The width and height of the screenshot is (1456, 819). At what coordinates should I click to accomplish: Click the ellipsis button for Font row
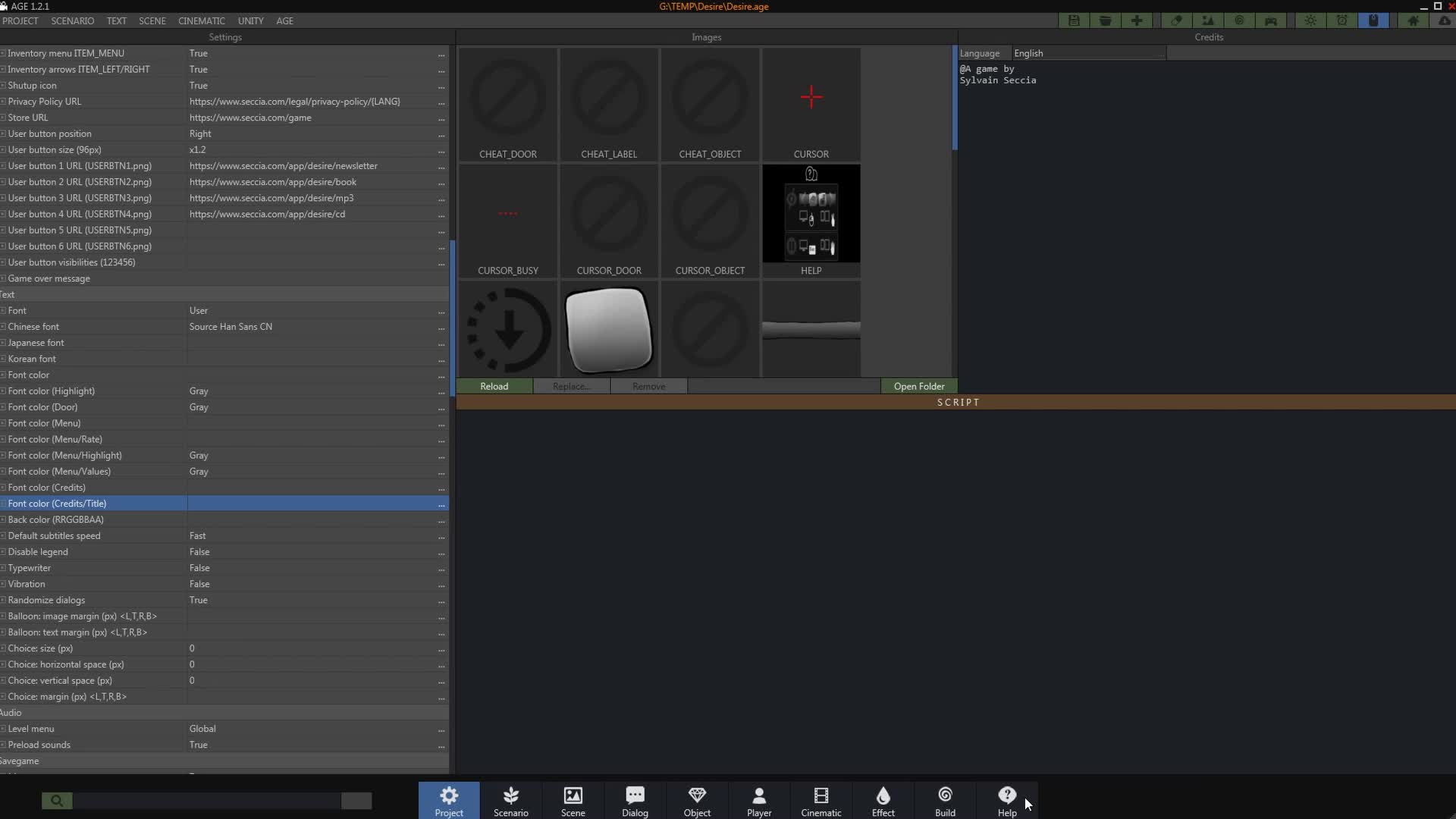441,311
